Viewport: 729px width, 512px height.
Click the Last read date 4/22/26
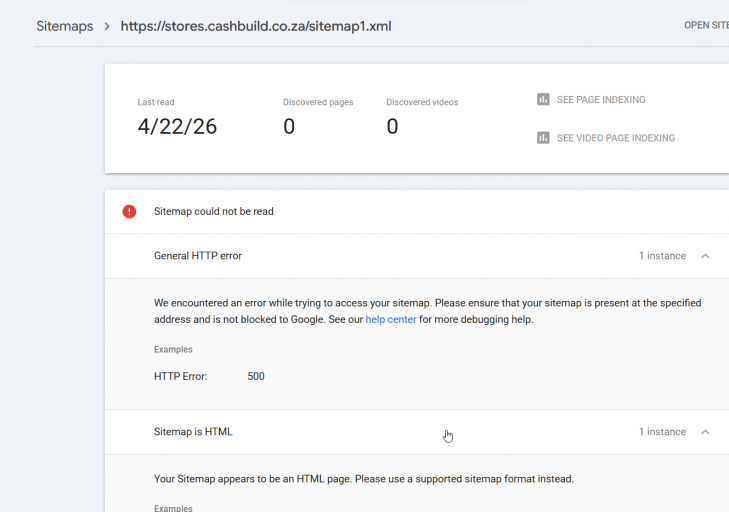tap(177, 126)
